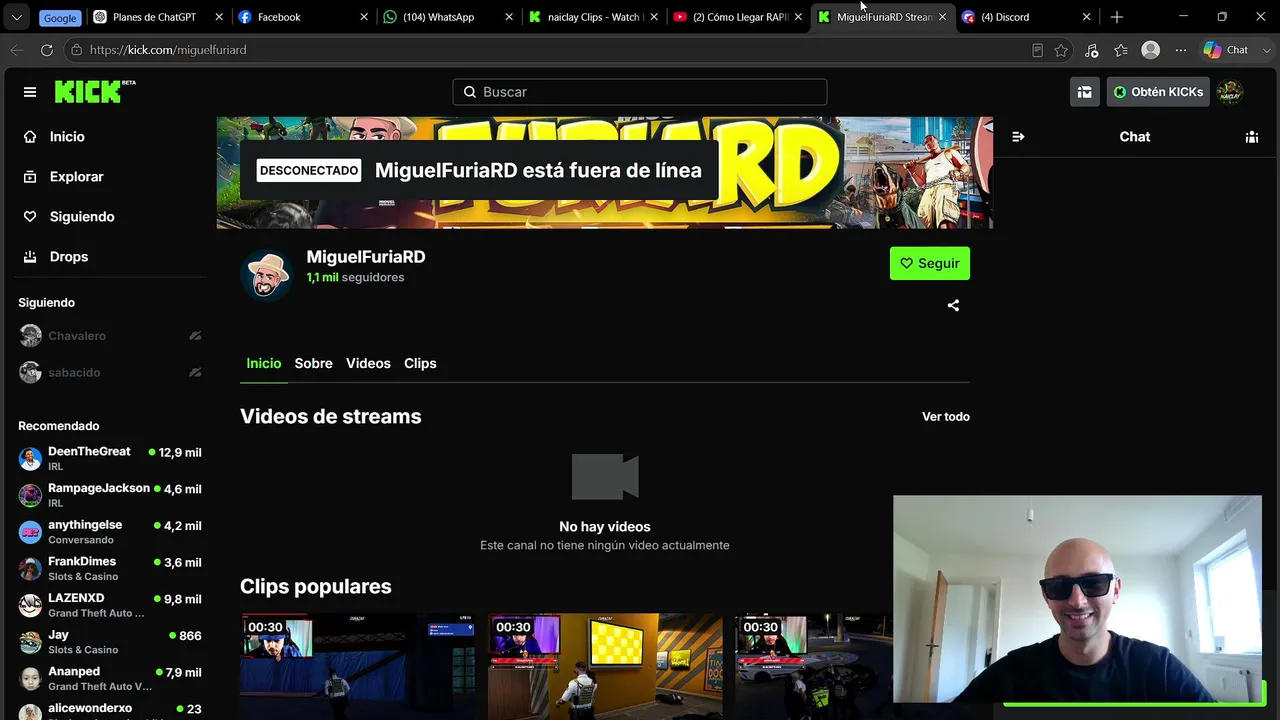Collapse the chat panel using arrow icon
This screenshot has height=720, width=1280.
1018,137
